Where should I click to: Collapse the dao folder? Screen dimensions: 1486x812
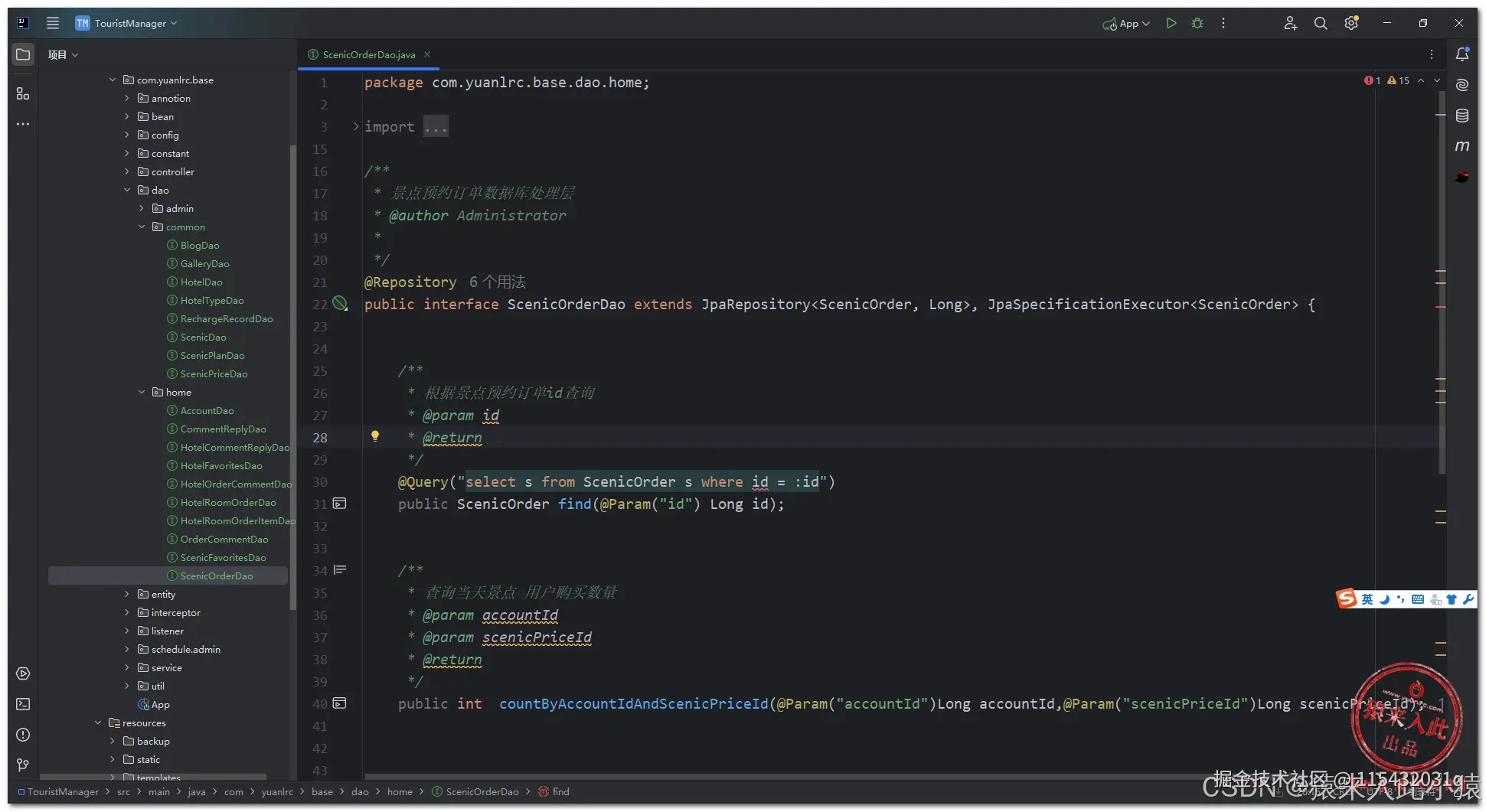pos(127,191)
